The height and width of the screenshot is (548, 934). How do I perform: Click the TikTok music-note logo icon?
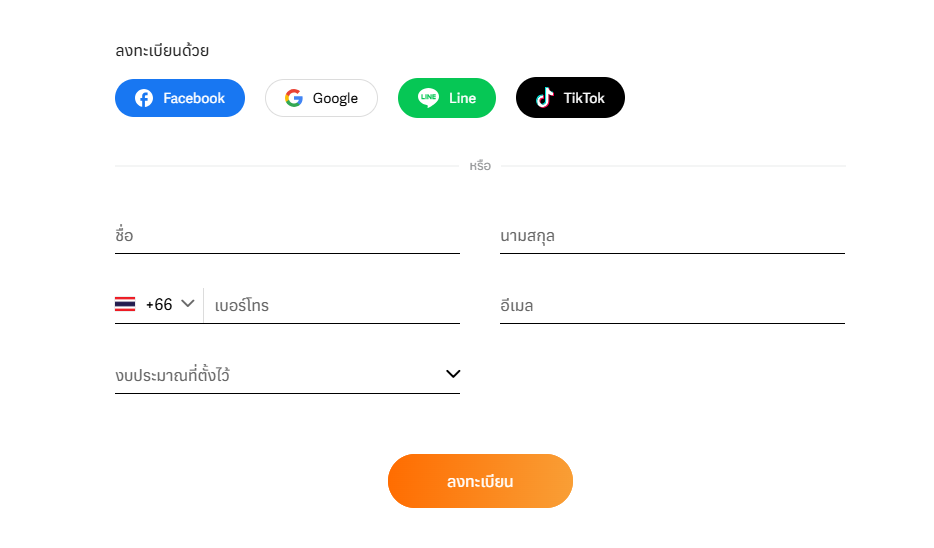click(x=544, y=98)
